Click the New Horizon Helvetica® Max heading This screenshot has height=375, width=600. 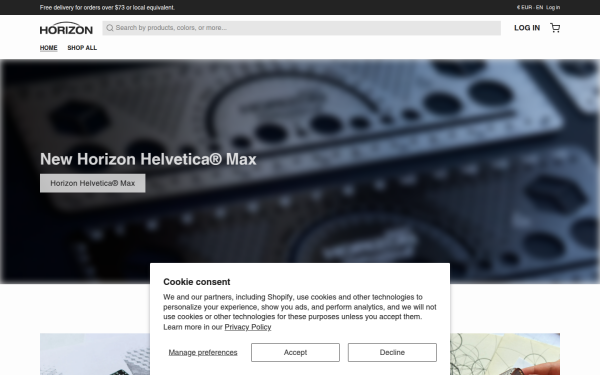pos(148,159)
